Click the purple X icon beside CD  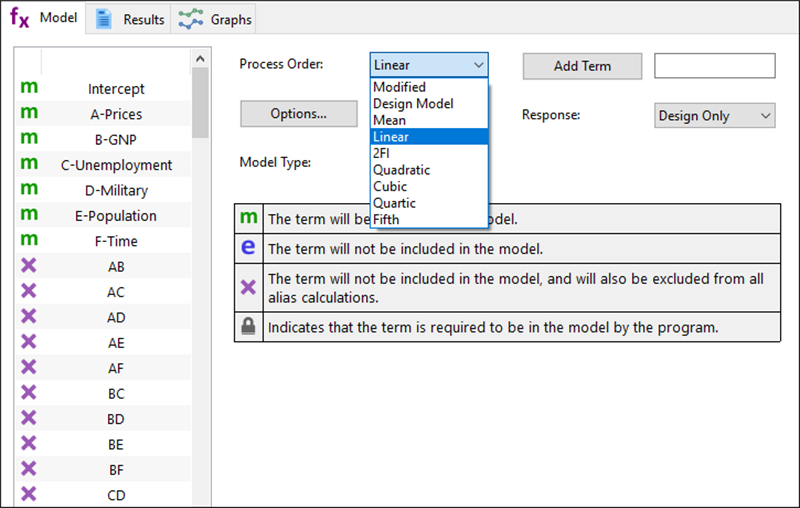click(x=29, y=492)
